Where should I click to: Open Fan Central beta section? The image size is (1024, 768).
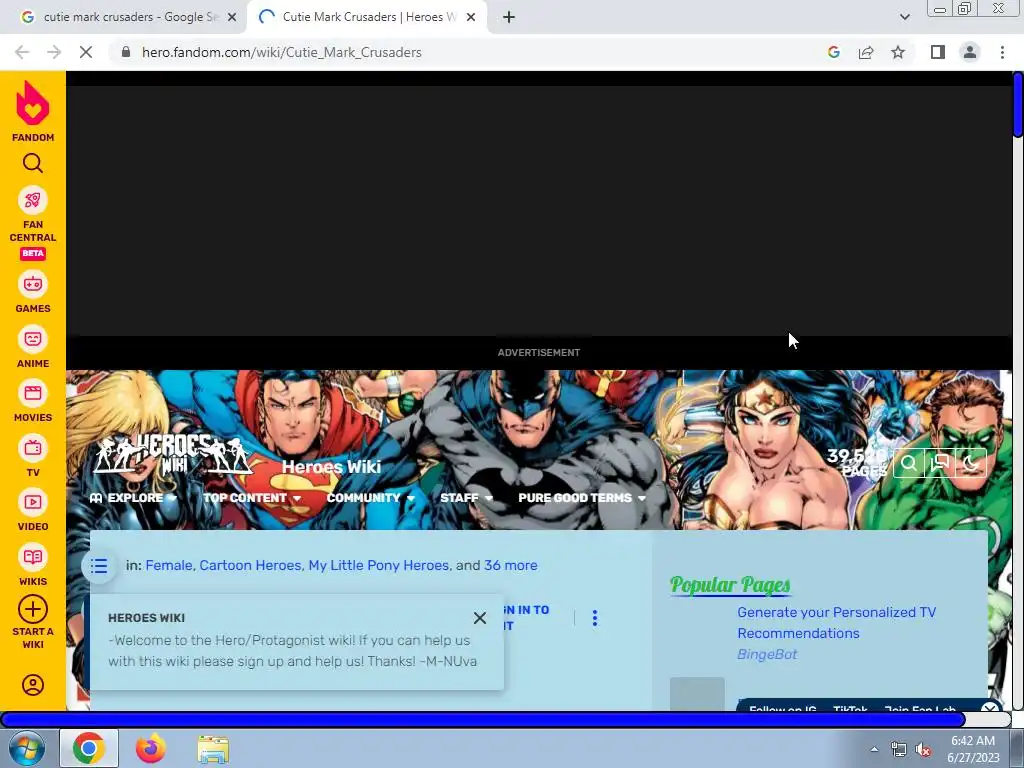[x=33, y=223]
